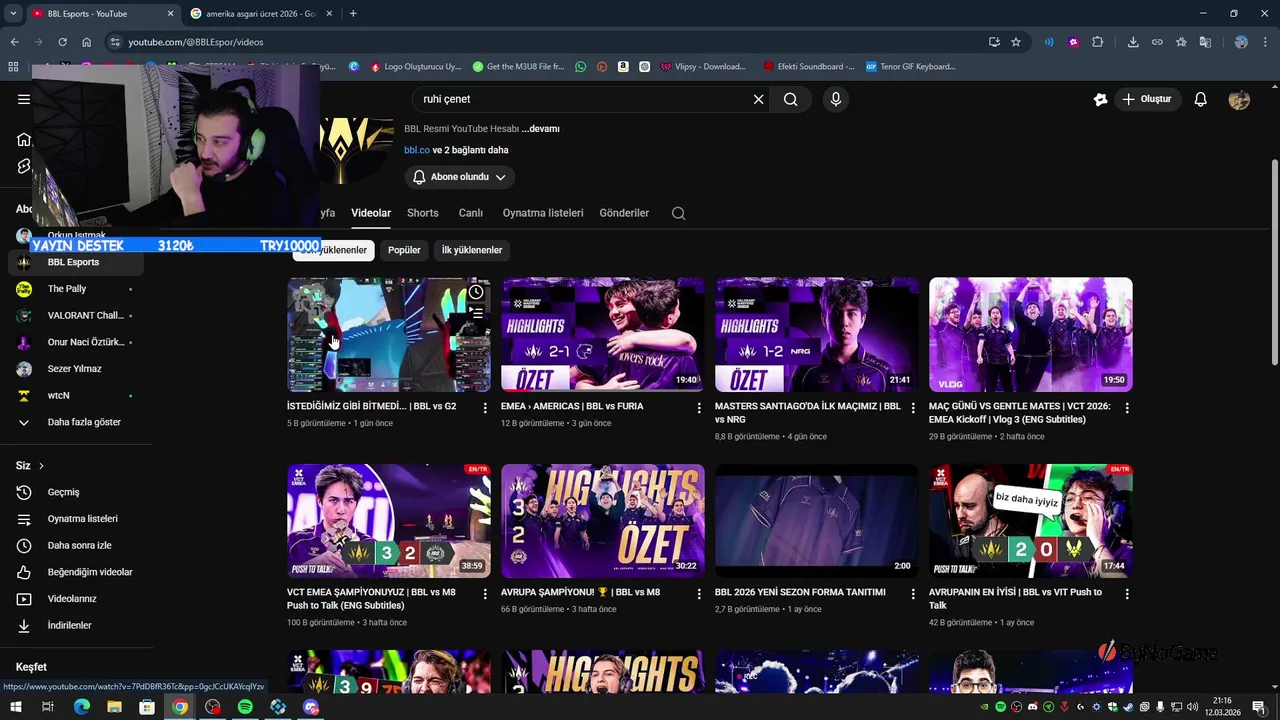Image resolution: width=1280 pixels, height=720 pixels.
Task: Click the Oluştur create button
Action: tap(1147, 99)
